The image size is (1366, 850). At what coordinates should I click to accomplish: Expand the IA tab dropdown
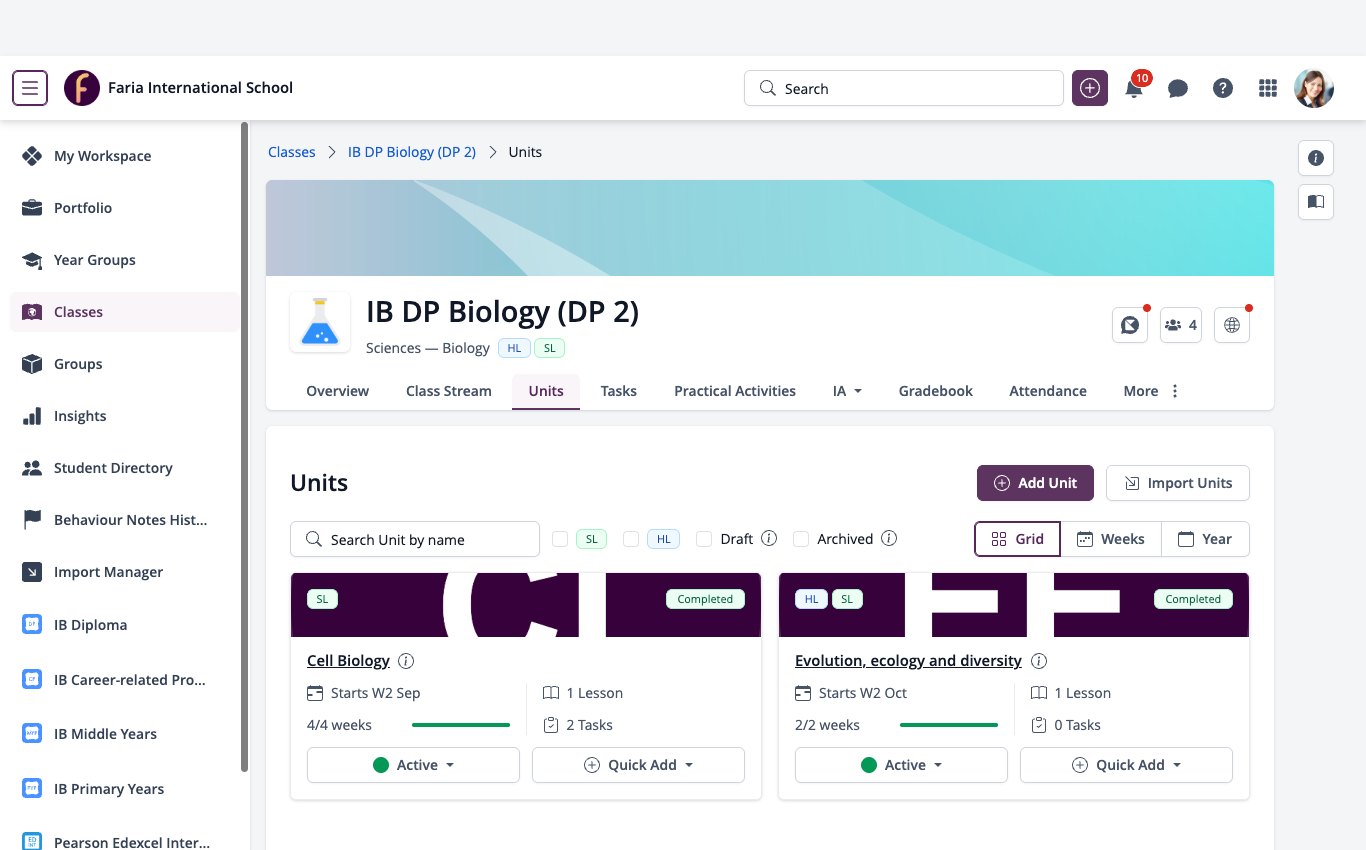[x=848, y=391]
